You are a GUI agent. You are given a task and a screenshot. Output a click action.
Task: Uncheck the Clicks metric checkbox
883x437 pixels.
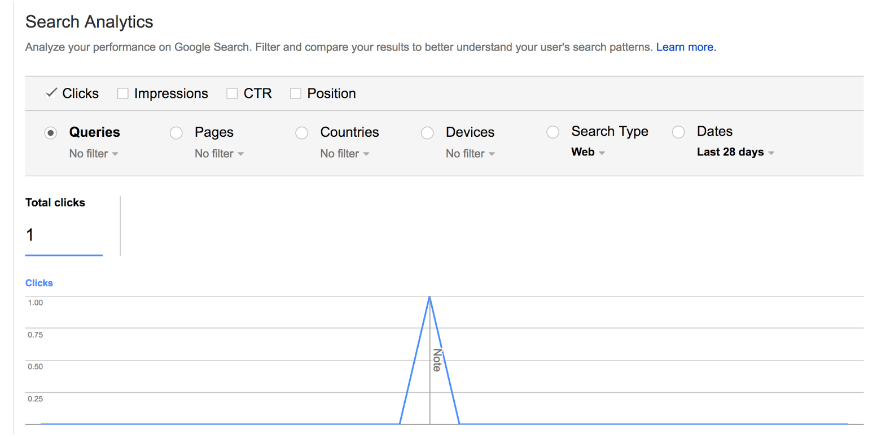click(51, 93)
